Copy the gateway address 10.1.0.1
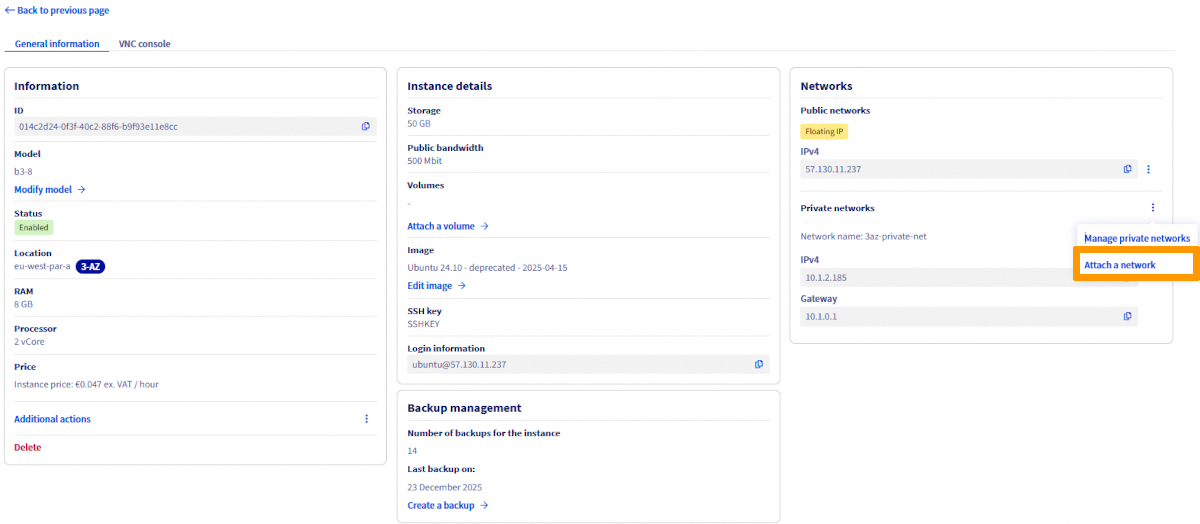This screenshot has height=524, width=1200. click(1127, 316)
